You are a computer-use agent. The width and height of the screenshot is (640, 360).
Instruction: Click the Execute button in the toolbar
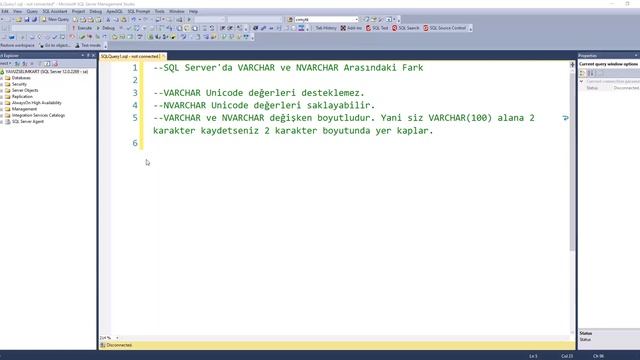[82, 28]
